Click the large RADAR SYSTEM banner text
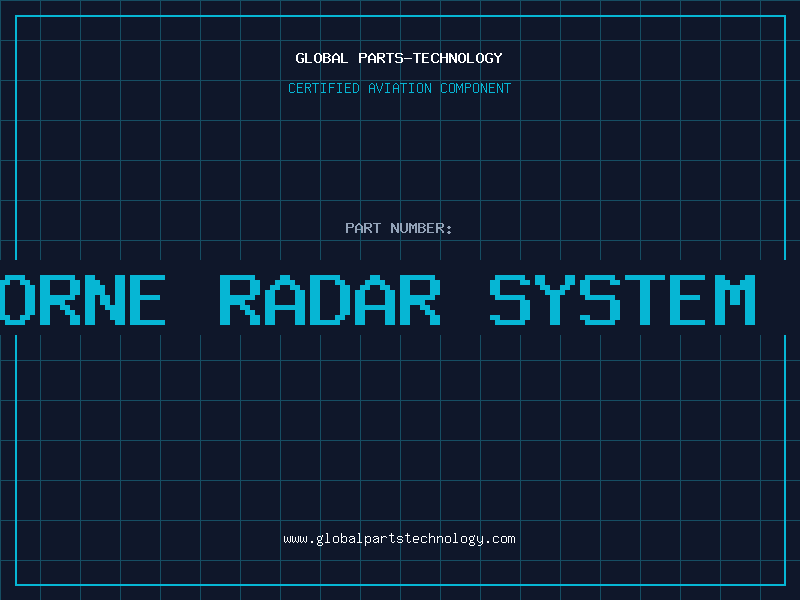This screenshot has width=800, height=600. (488, 299)
